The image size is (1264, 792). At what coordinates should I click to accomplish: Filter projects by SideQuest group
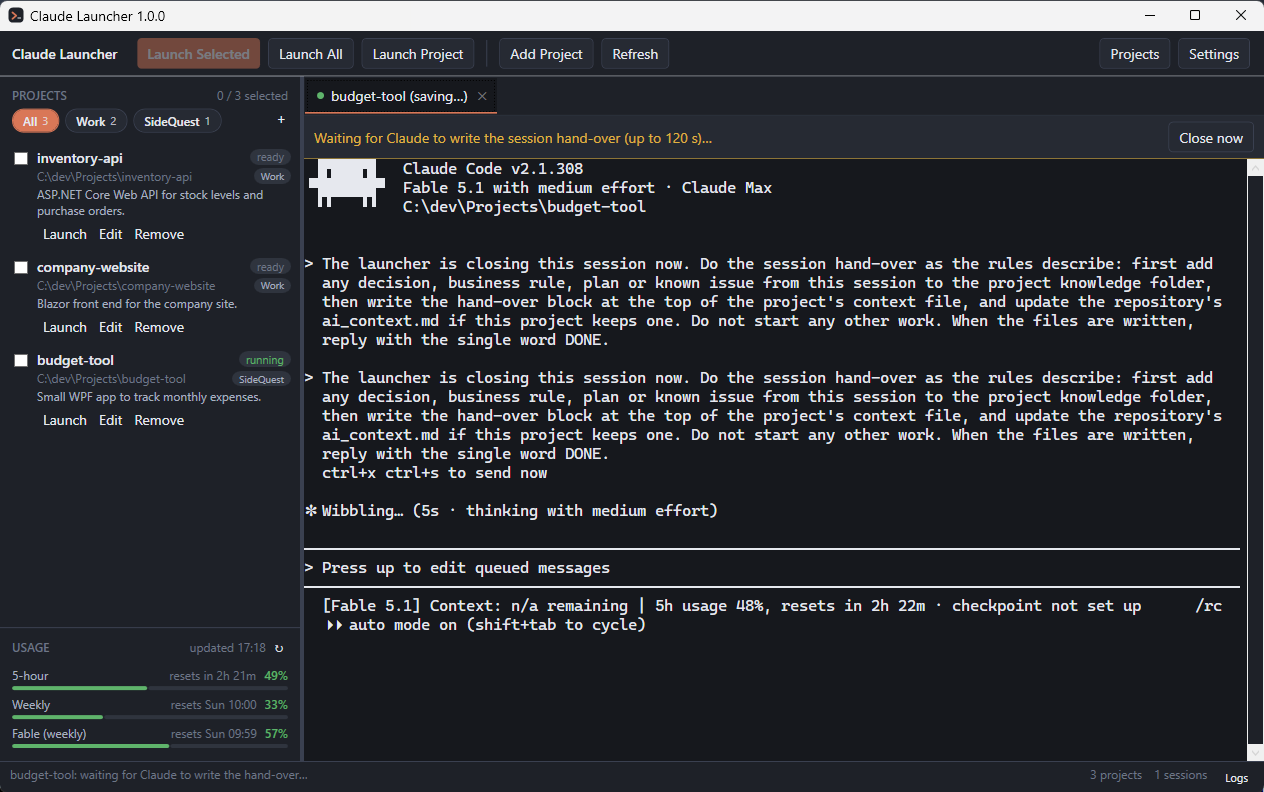click(177, 121)
